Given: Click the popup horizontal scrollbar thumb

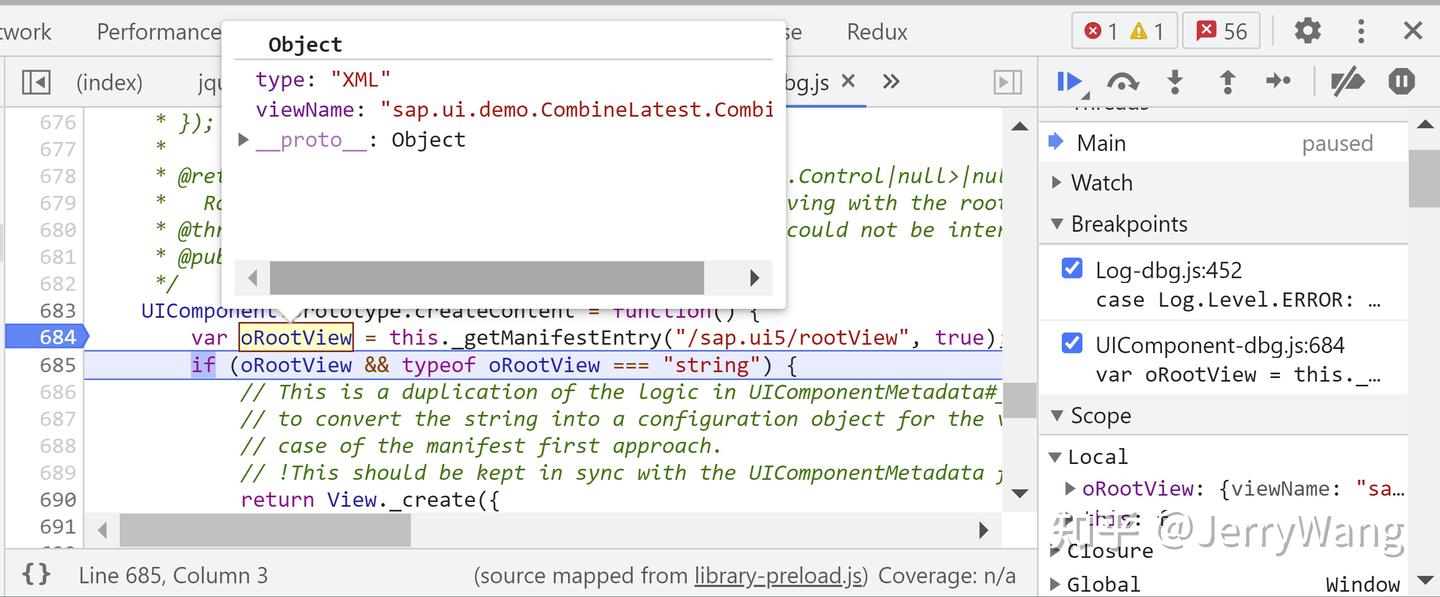Looking at the screenshot, I should click(x=487, y=278).
